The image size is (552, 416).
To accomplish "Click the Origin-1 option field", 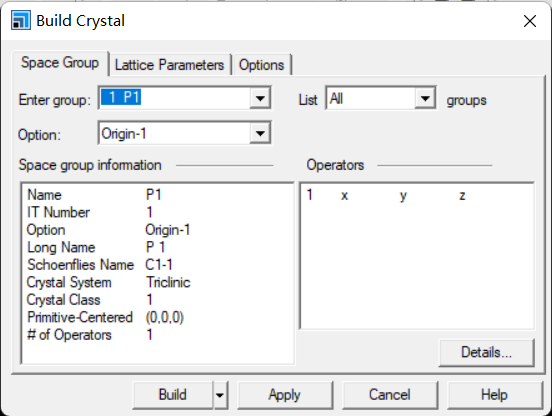I will pos(175,133).
